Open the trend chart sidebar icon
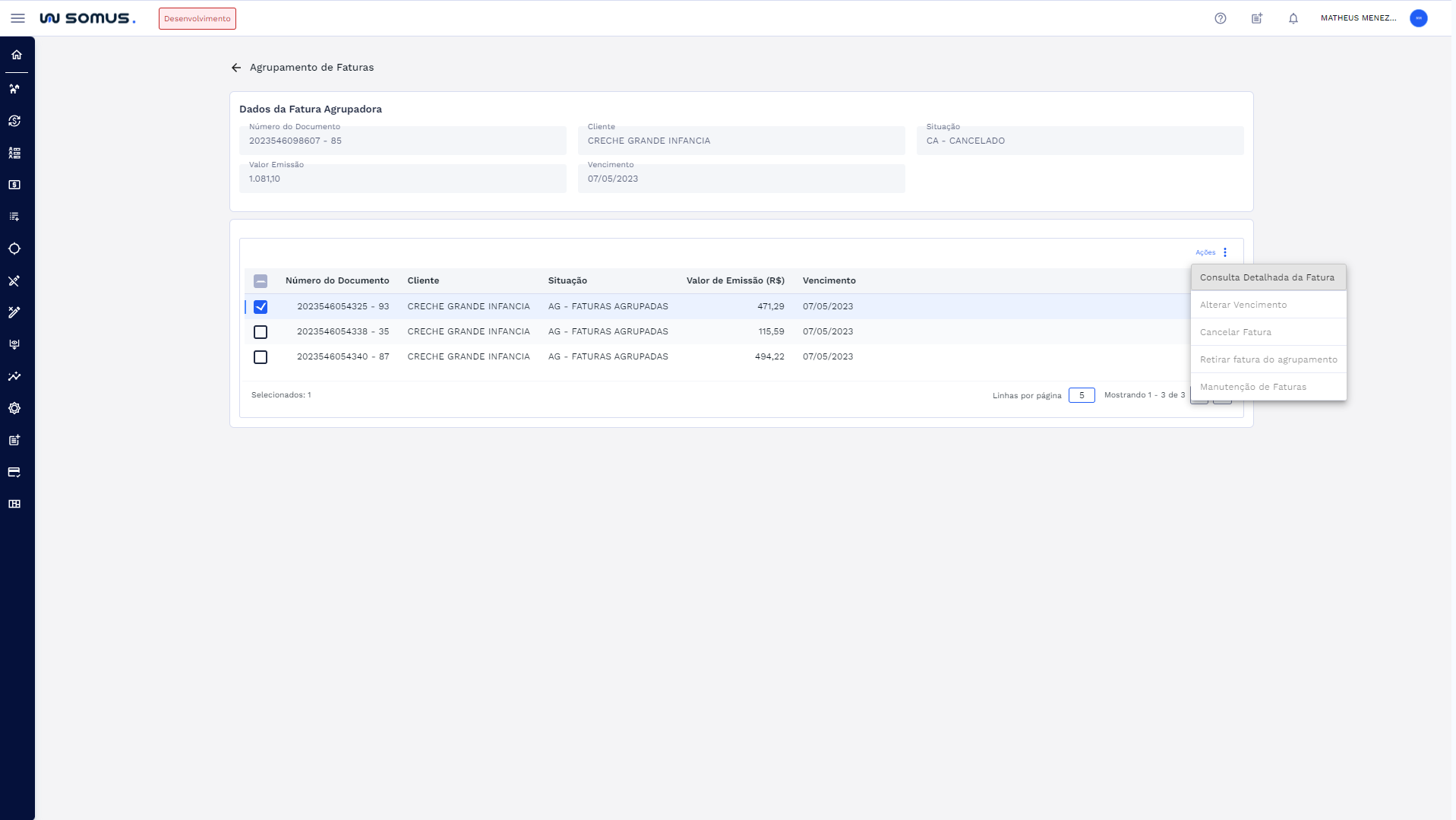Image resolution: width=1456 pixels, height=820 pixels. click(14, 376)
